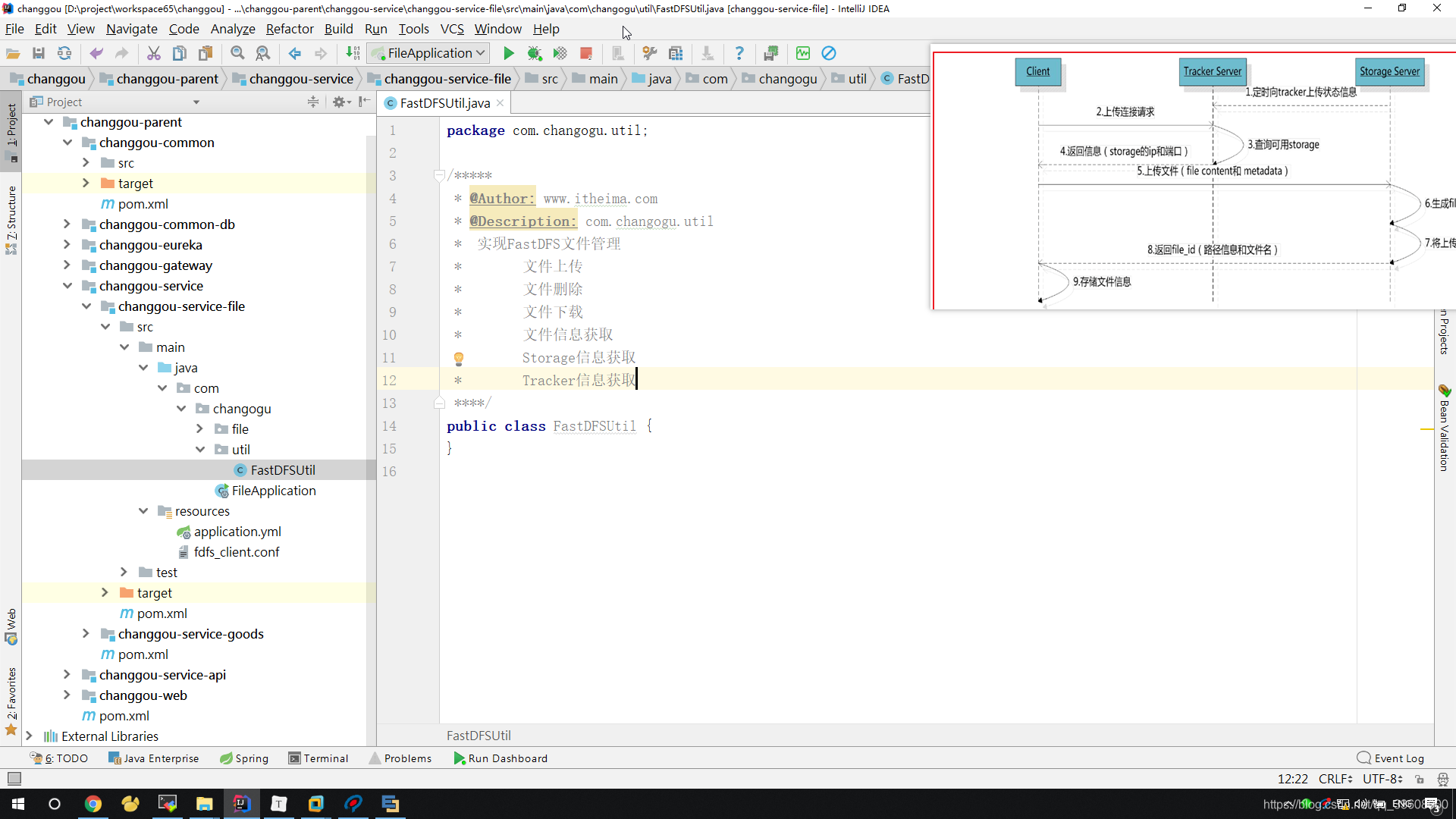Open the Run Dashboard tool window
This screenshot has height=819, width=1456.
click(500, 758)
